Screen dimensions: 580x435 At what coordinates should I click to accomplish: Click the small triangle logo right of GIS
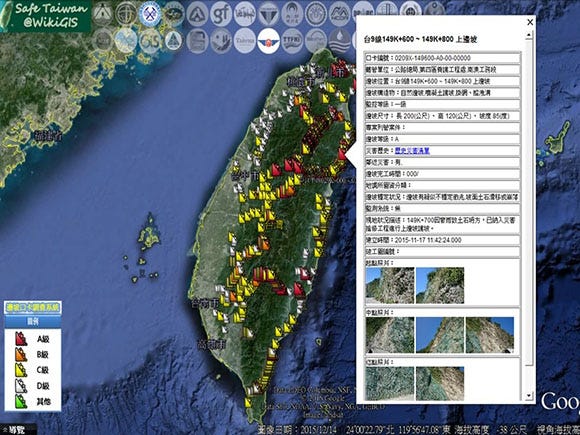click(x=173, y=40)
